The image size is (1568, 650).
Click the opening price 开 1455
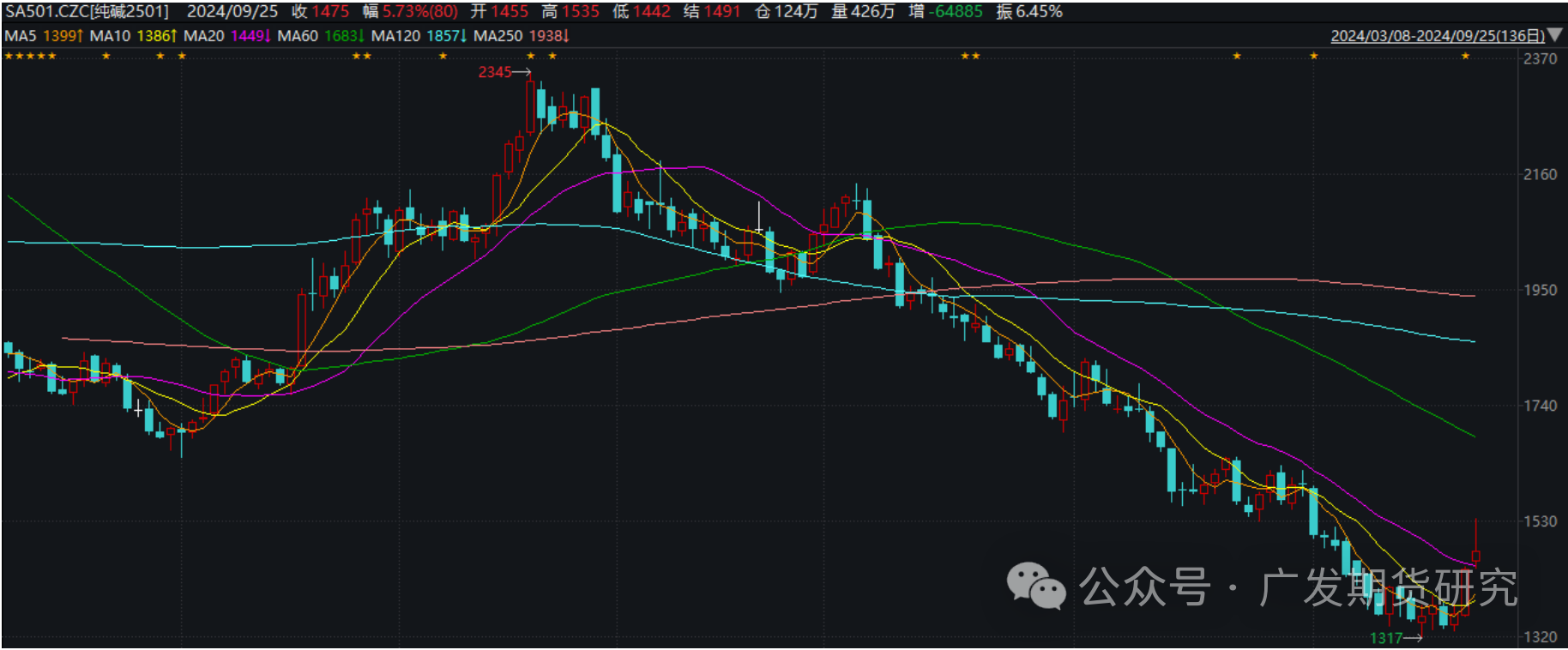(499, 11)
